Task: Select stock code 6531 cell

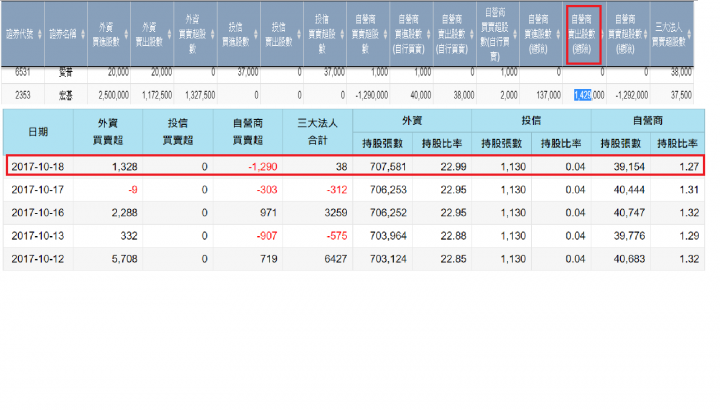Action: [x=22, y=72]
